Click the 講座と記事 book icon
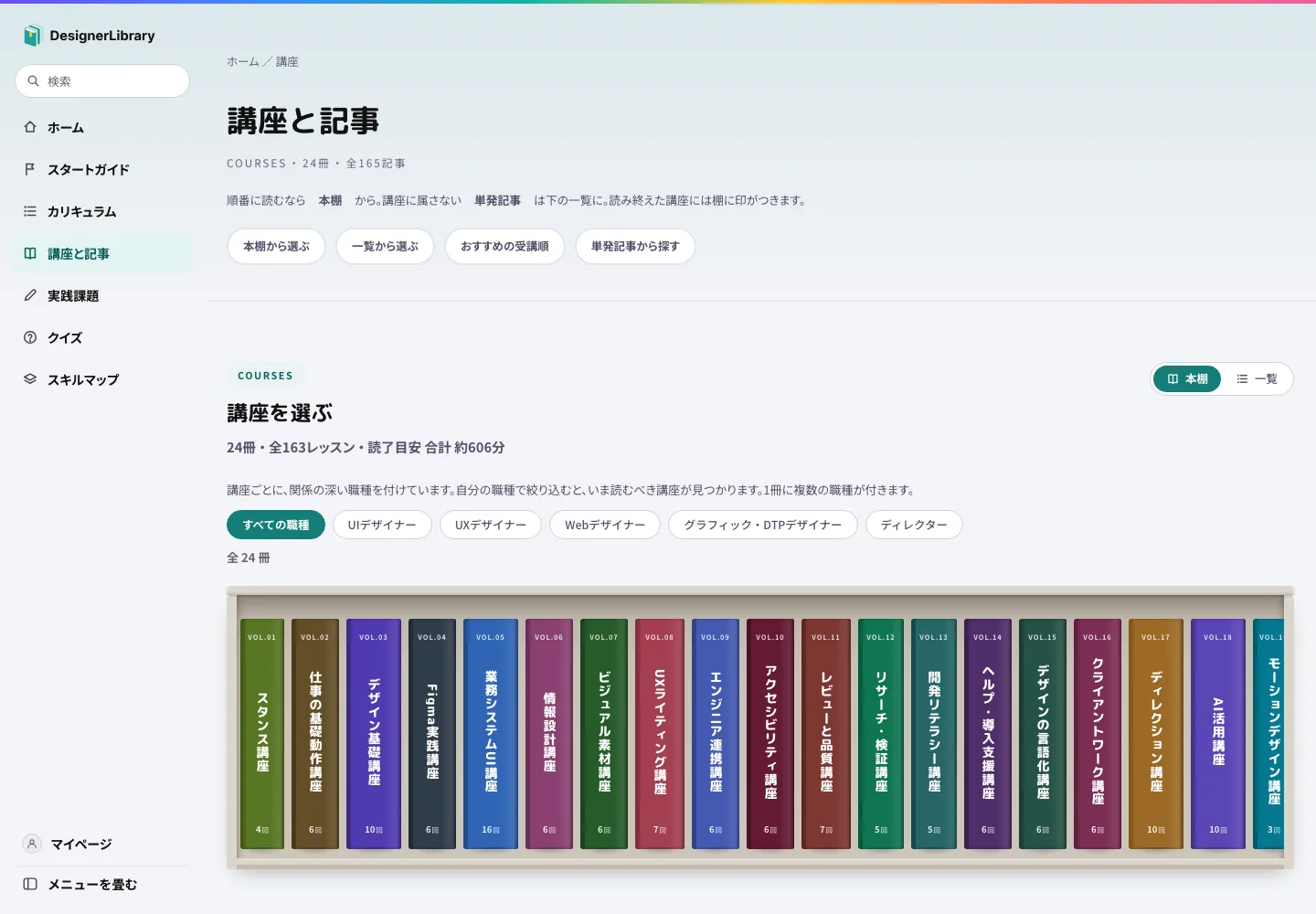 coord(30,253)
